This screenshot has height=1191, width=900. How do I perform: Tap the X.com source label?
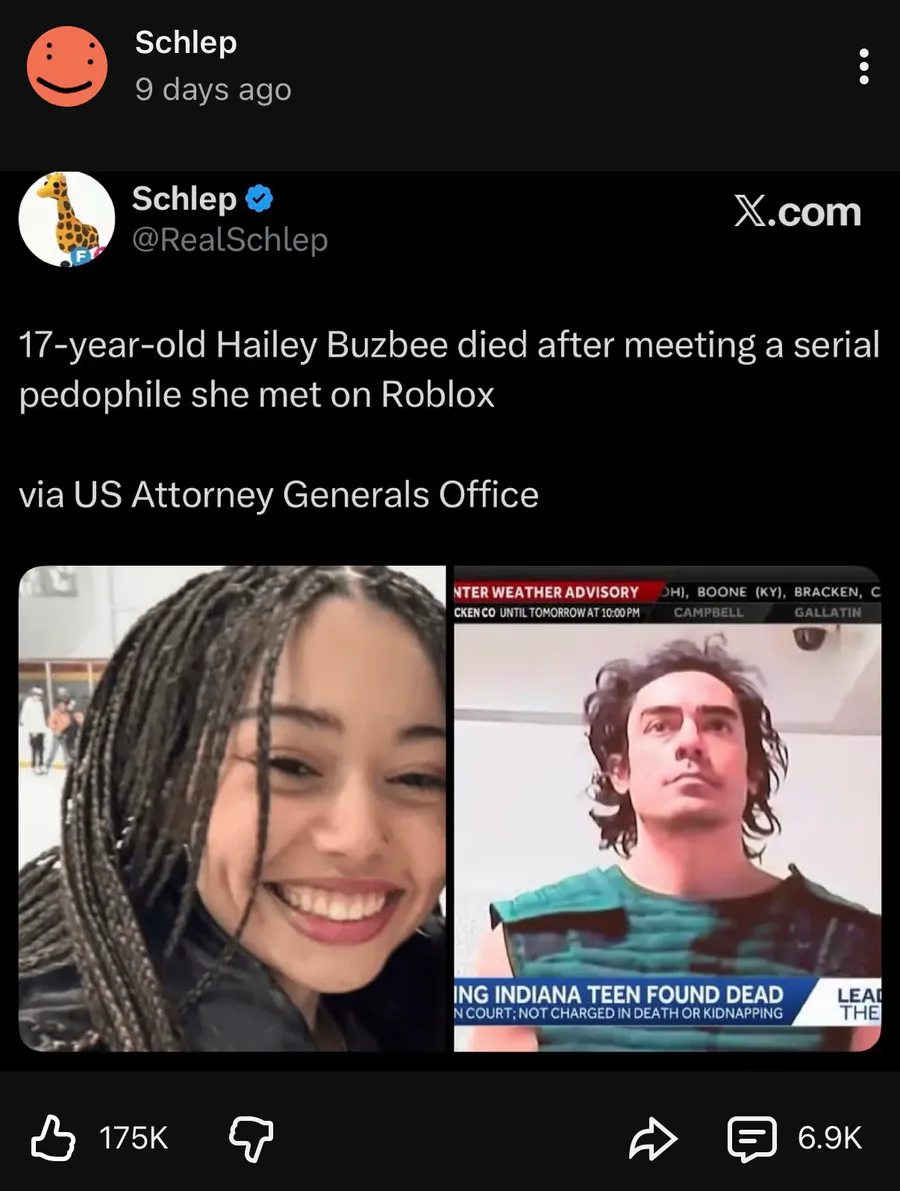click(797, 211)
